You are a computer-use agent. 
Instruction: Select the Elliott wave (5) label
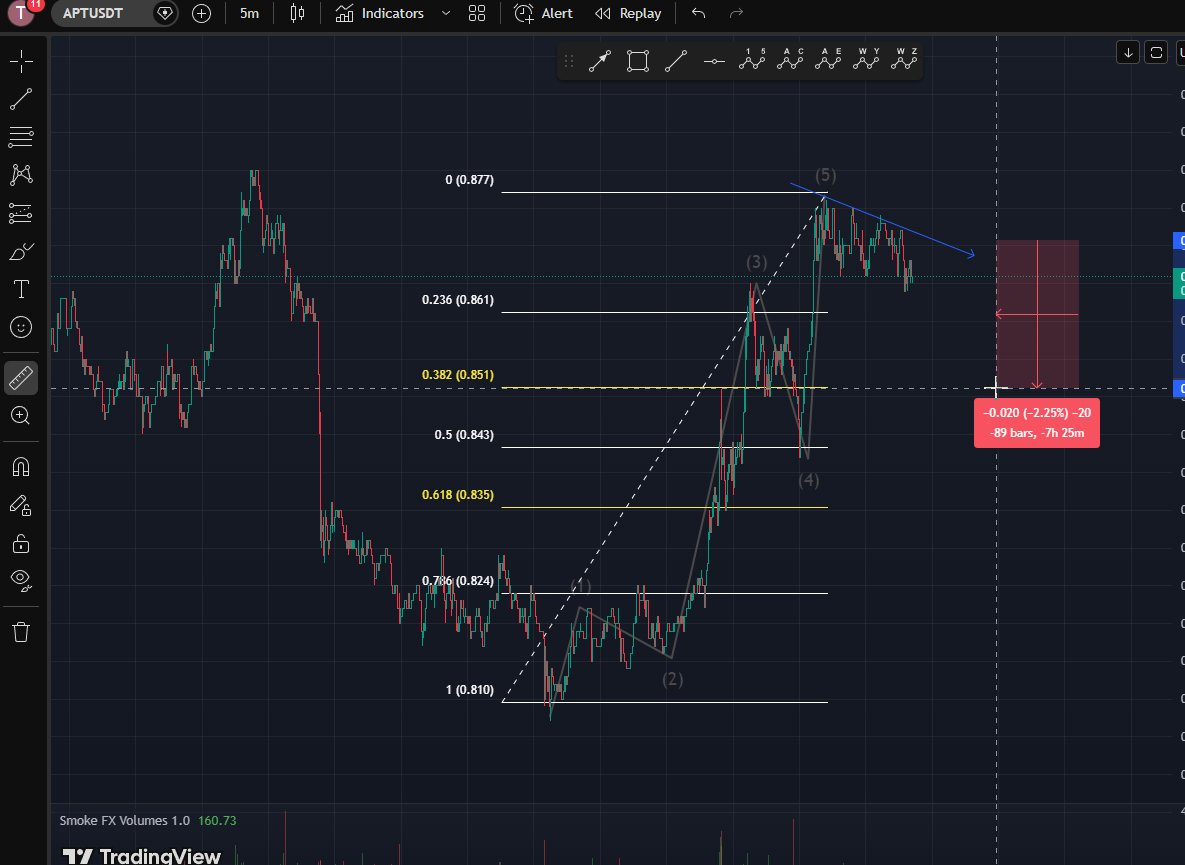[825, 175]
